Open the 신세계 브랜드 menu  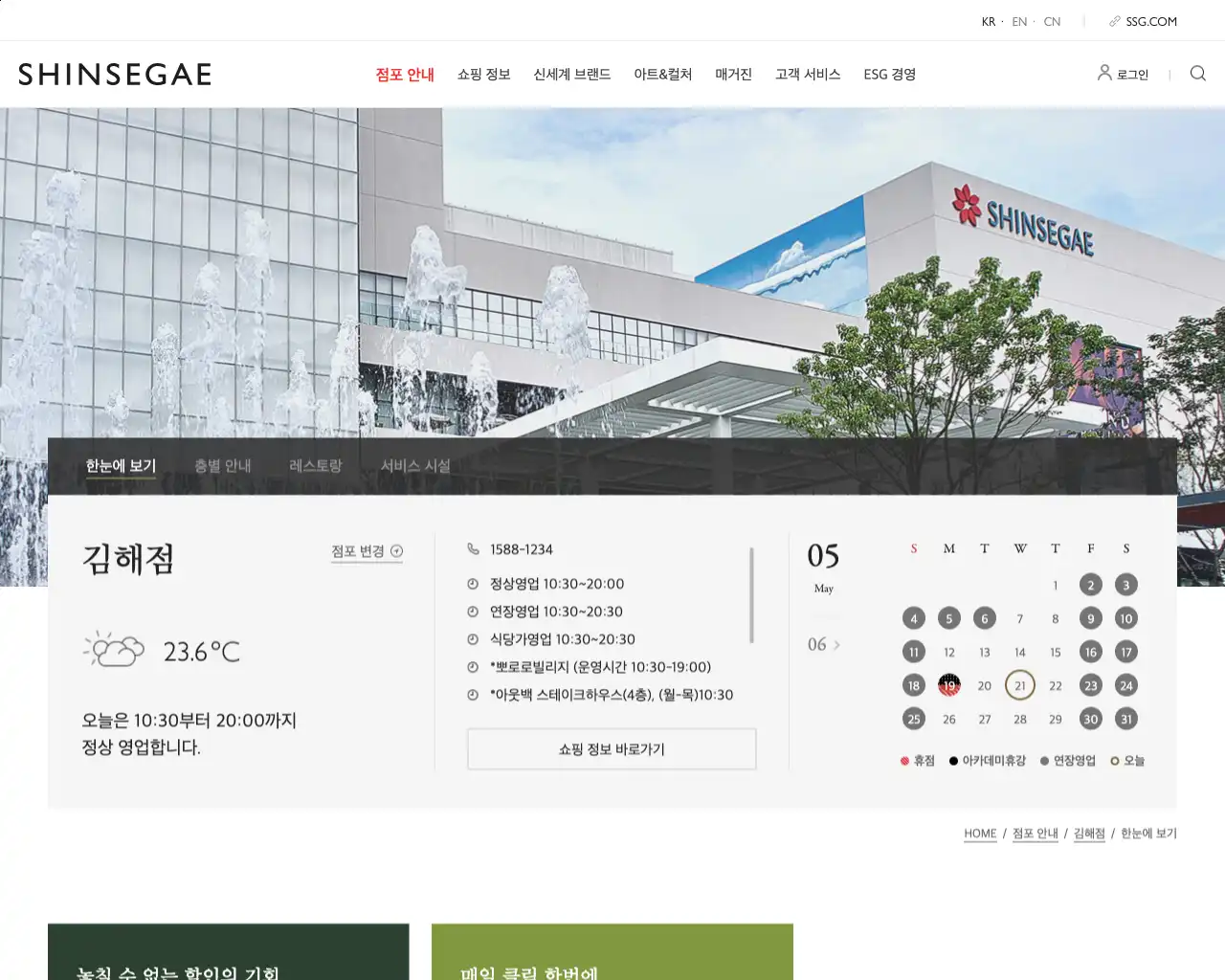coord(572,75)
